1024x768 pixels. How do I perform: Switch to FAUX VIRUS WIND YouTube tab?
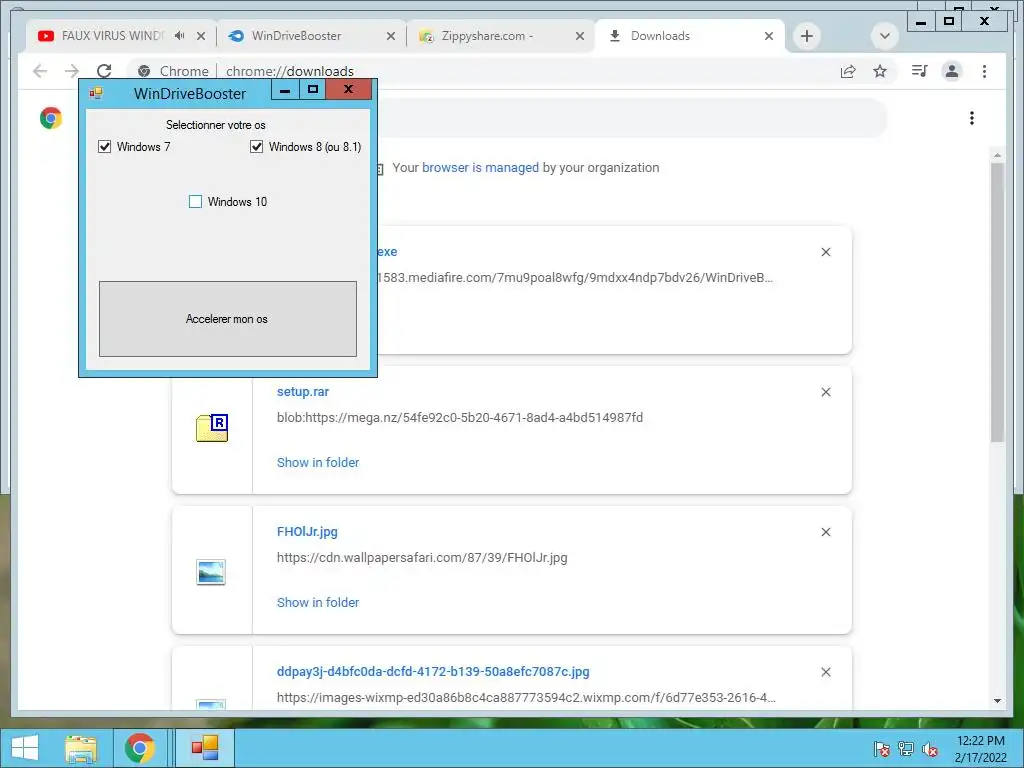[111, 36]
